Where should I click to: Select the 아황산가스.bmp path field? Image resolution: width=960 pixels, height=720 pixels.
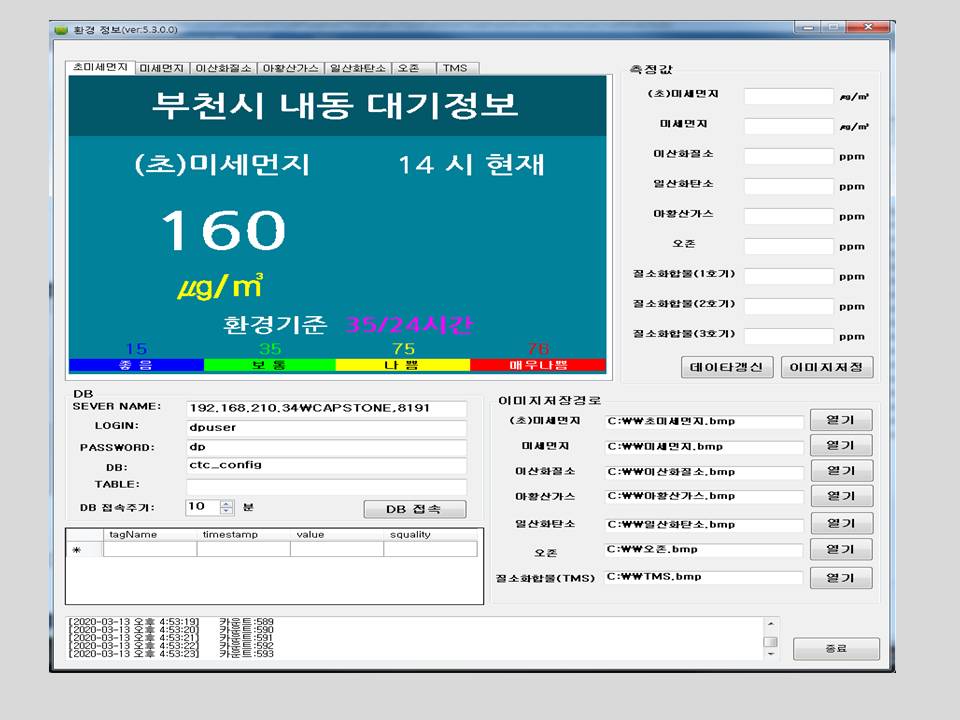coord(703,497)
